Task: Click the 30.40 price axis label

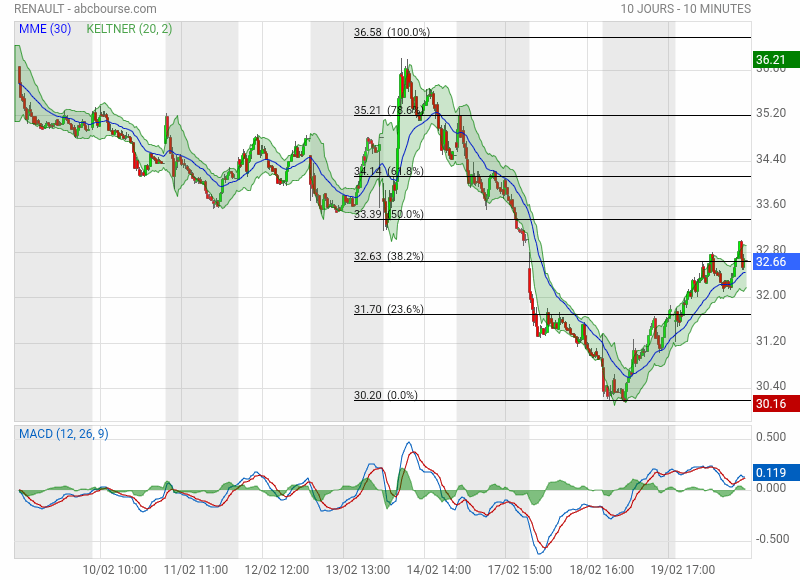Action: (771, 385)
